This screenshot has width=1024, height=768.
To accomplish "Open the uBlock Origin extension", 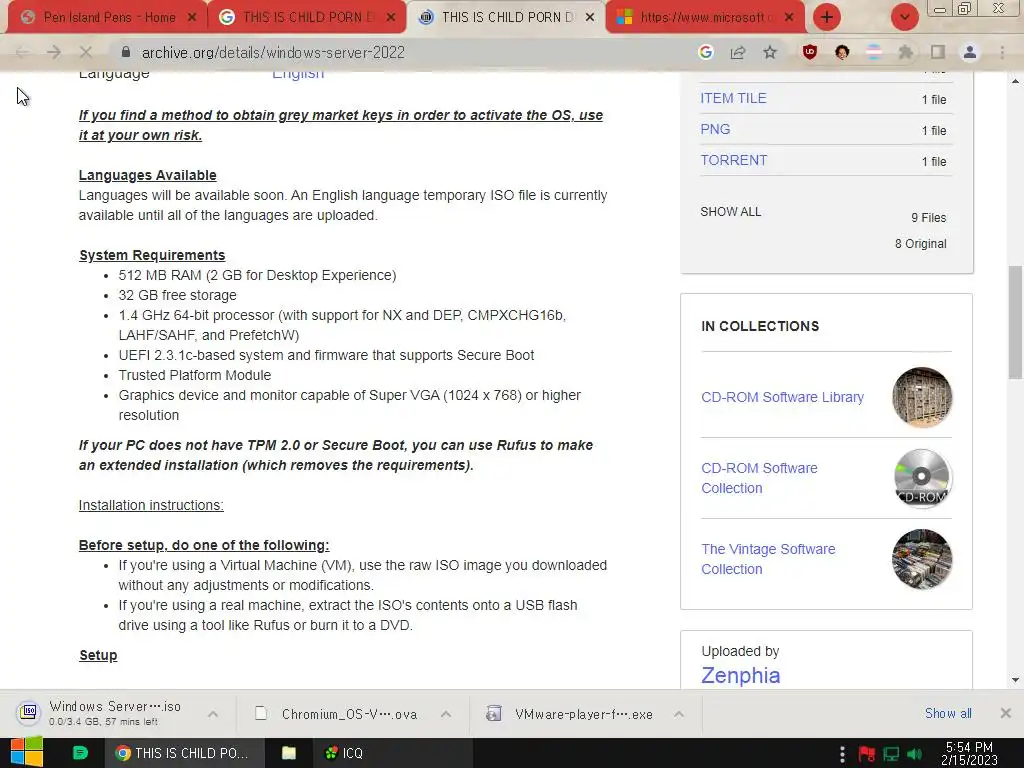I will tap(810, 52).
